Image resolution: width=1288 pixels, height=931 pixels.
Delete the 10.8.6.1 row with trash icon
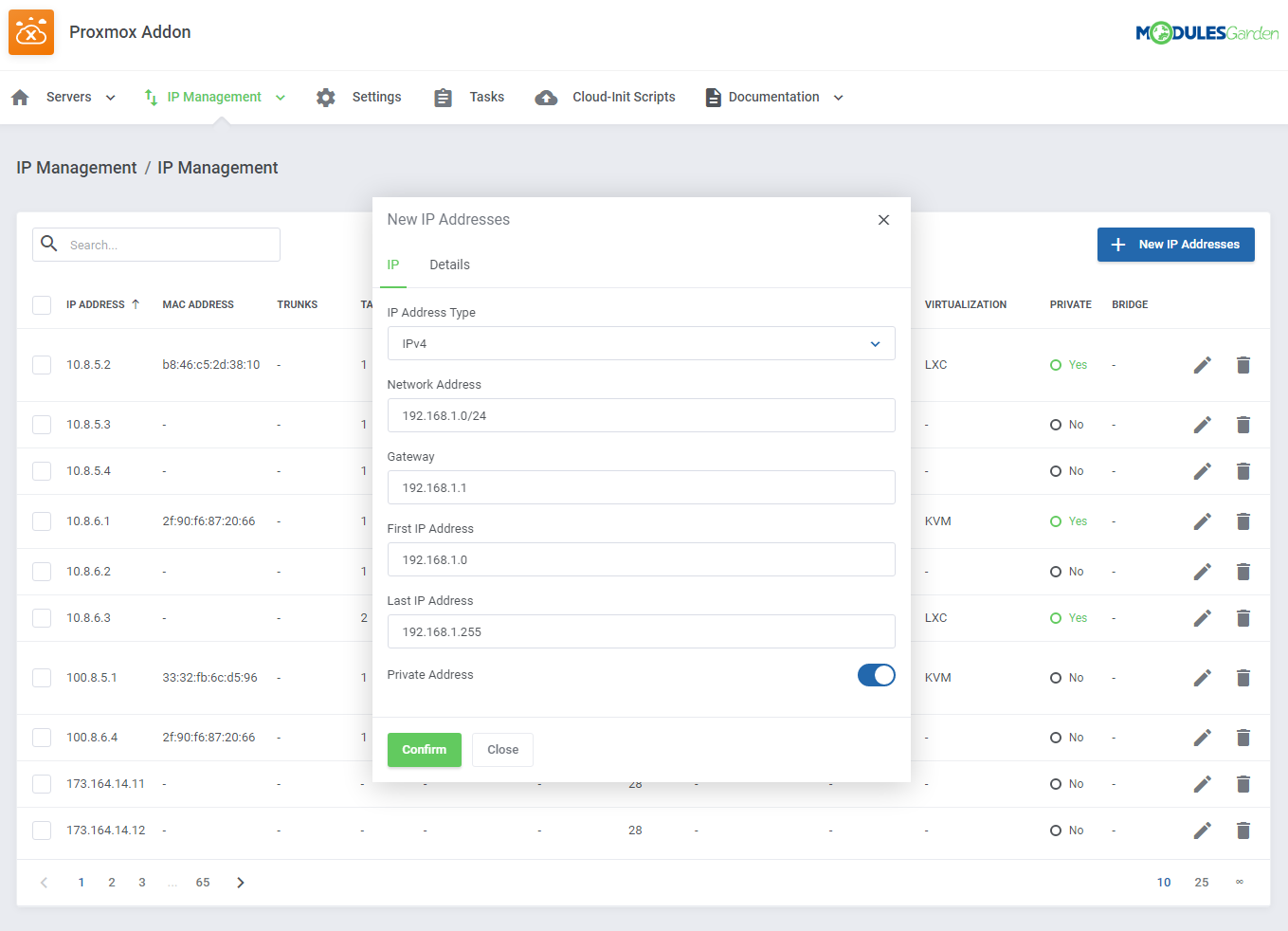[x=1243, y=521]
